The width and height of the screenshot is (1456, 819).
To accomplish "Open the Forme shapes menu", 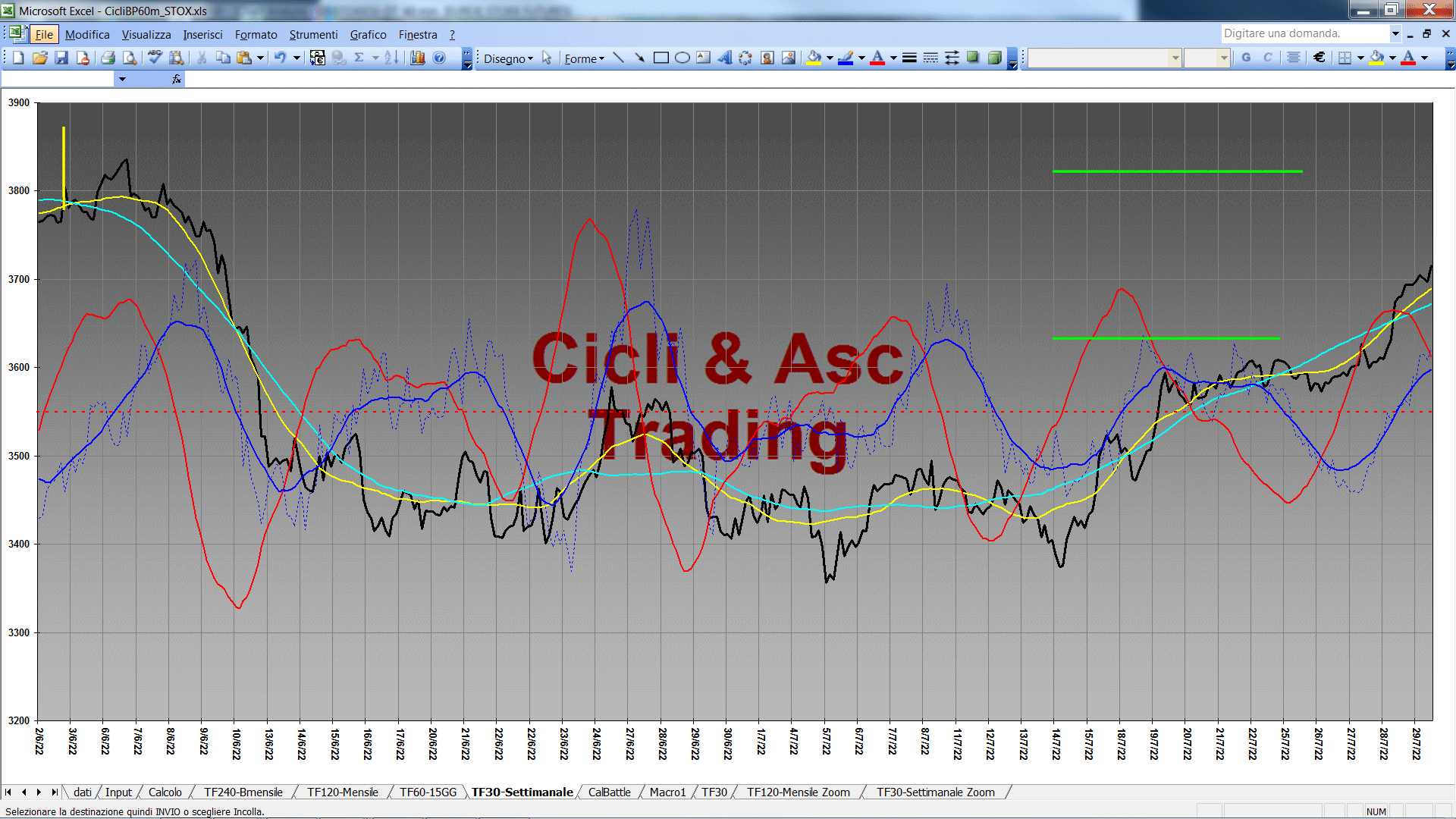I will click(x=584, y=58).
